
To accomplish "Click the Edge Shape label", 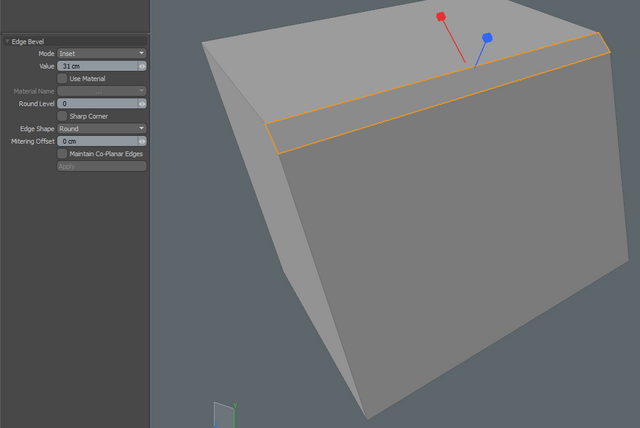I will pyautogui.click(x=37, y=129).
